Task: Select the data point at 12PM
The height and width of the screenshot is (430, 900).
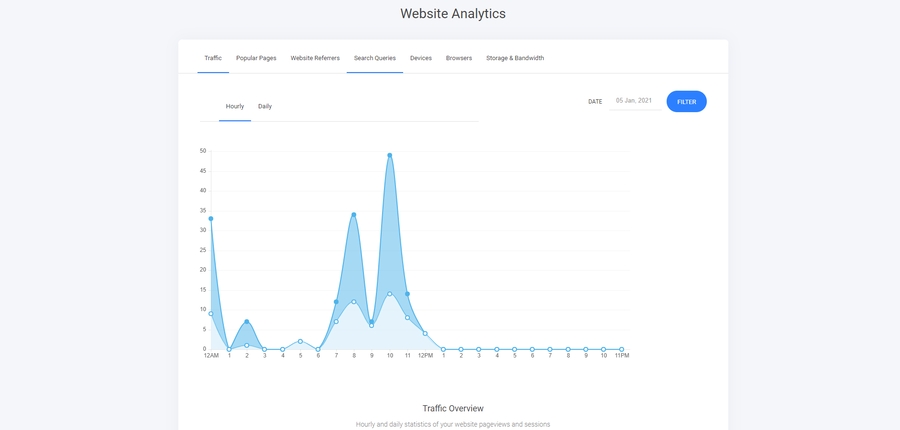Action: click(x=425, y=333)
